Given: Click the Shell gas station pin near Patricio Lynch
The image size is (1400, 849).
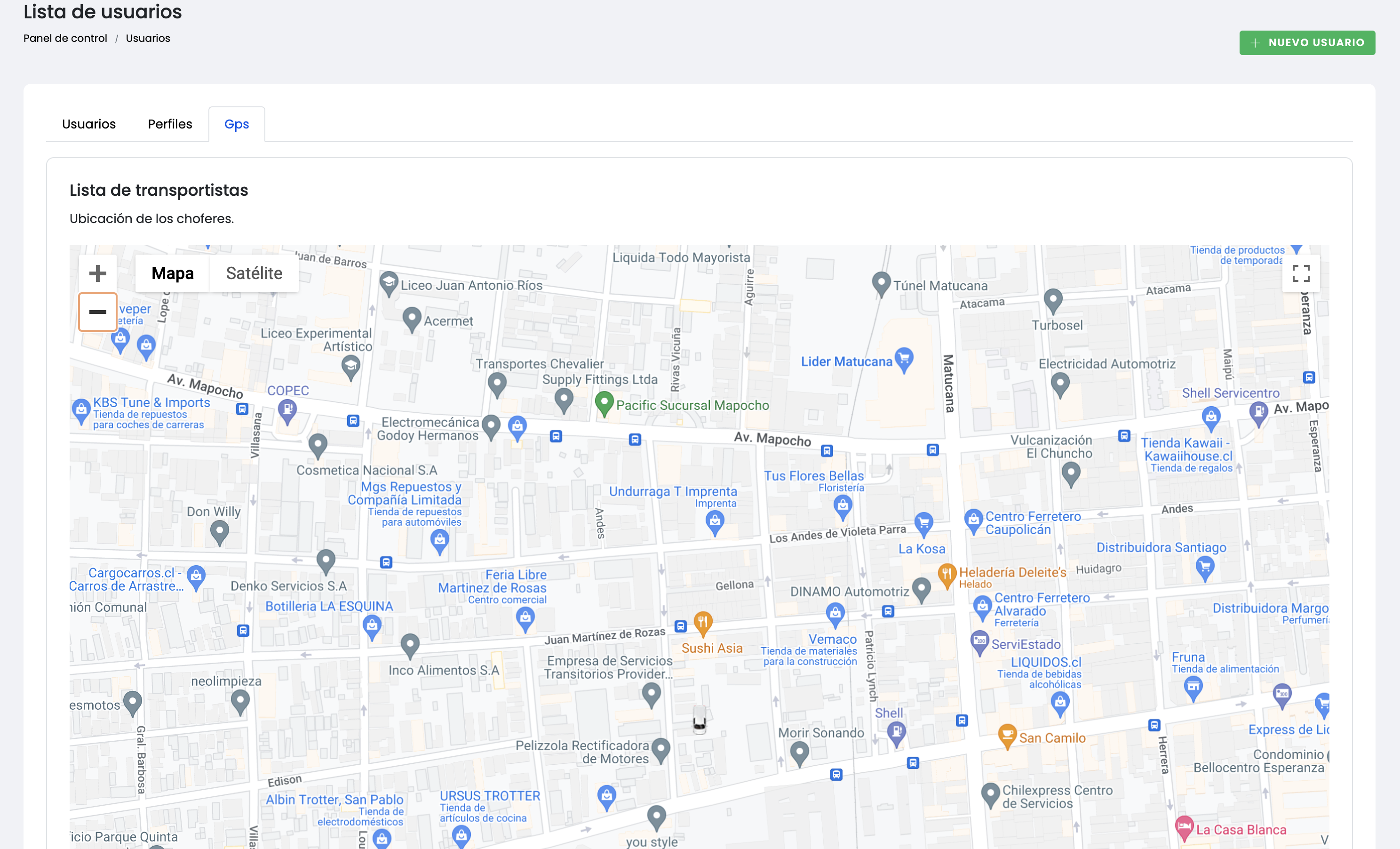Looking at the screenshot, I should [x=896, y=734].
